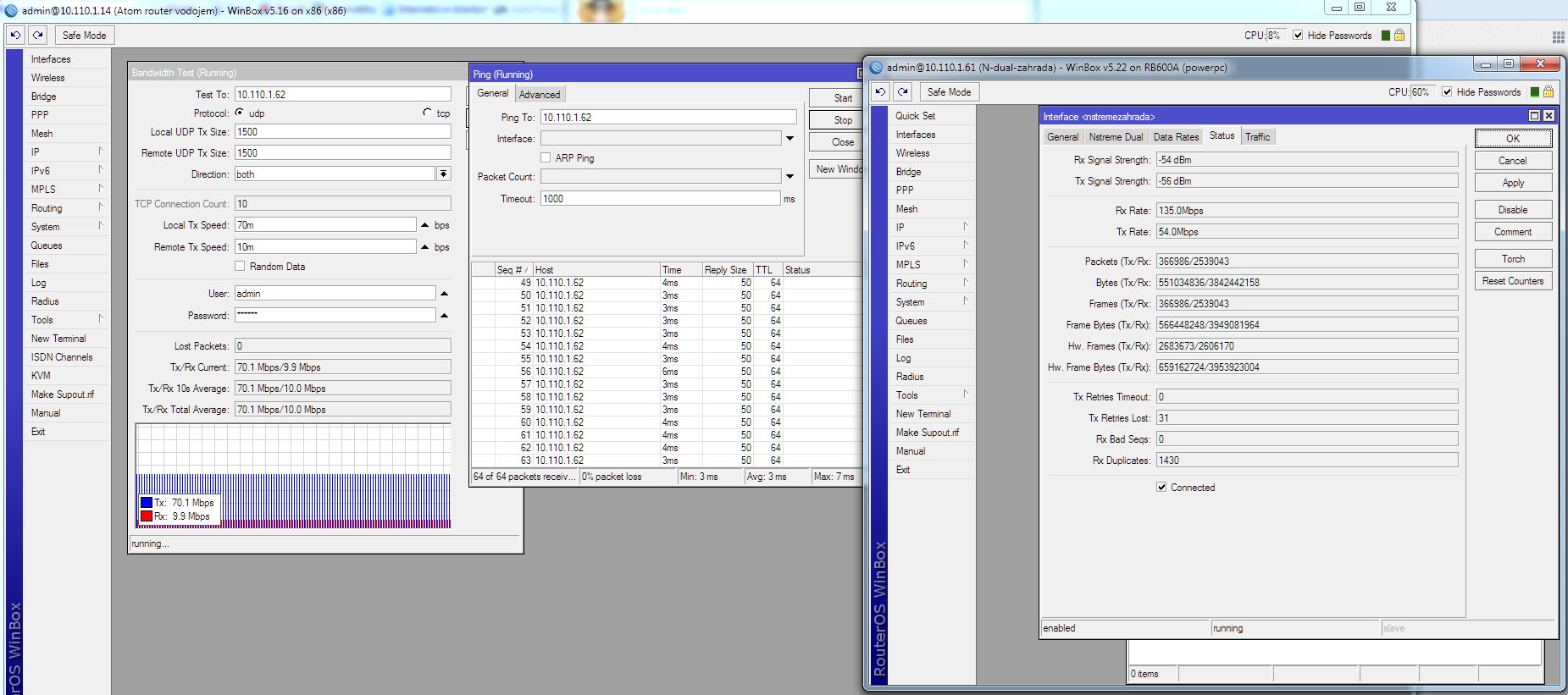Click the redo arrow in the N-dual-zahrada window

(x=903, y=92)
